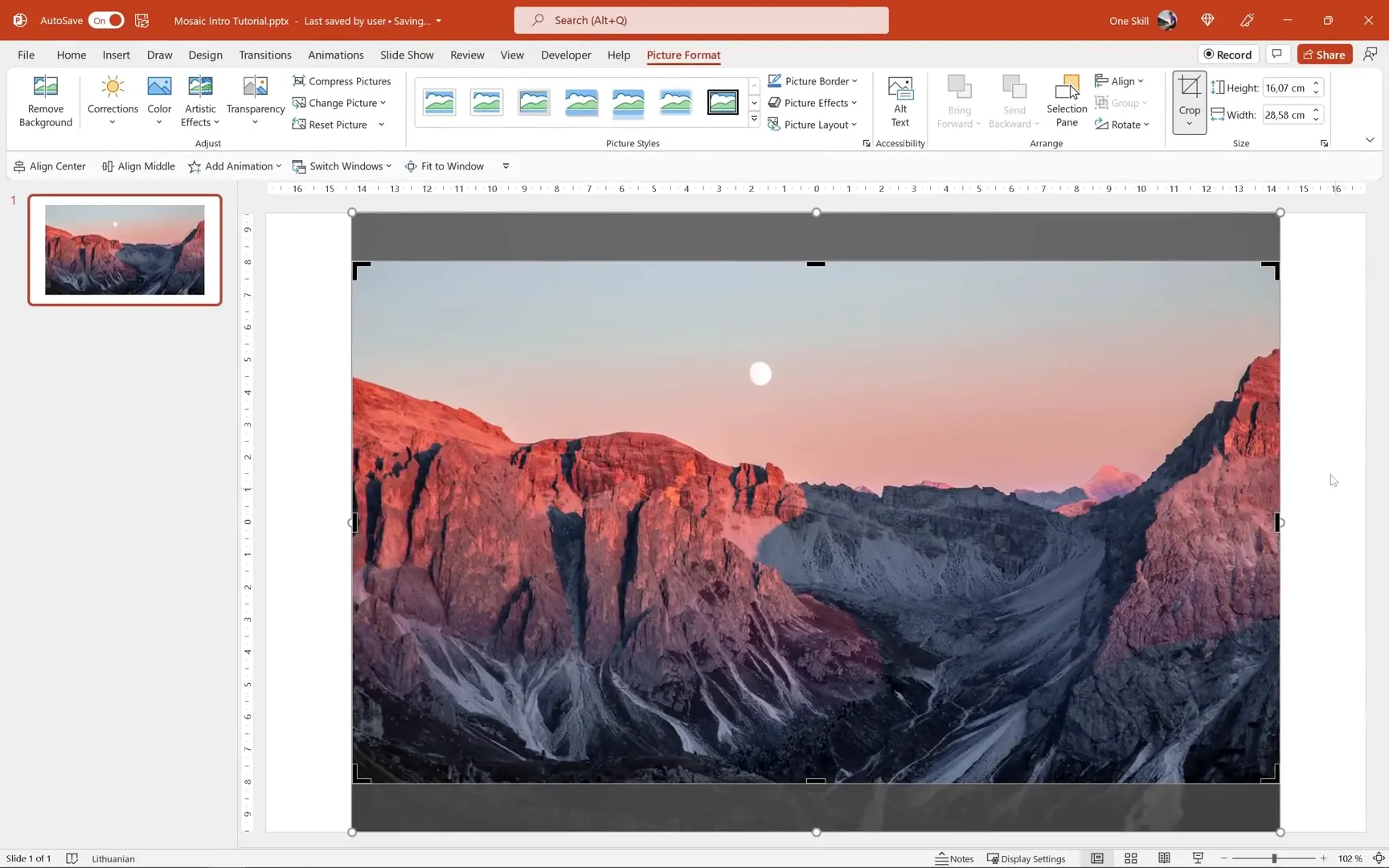Open Display Settings

[x=1026, y=858]
